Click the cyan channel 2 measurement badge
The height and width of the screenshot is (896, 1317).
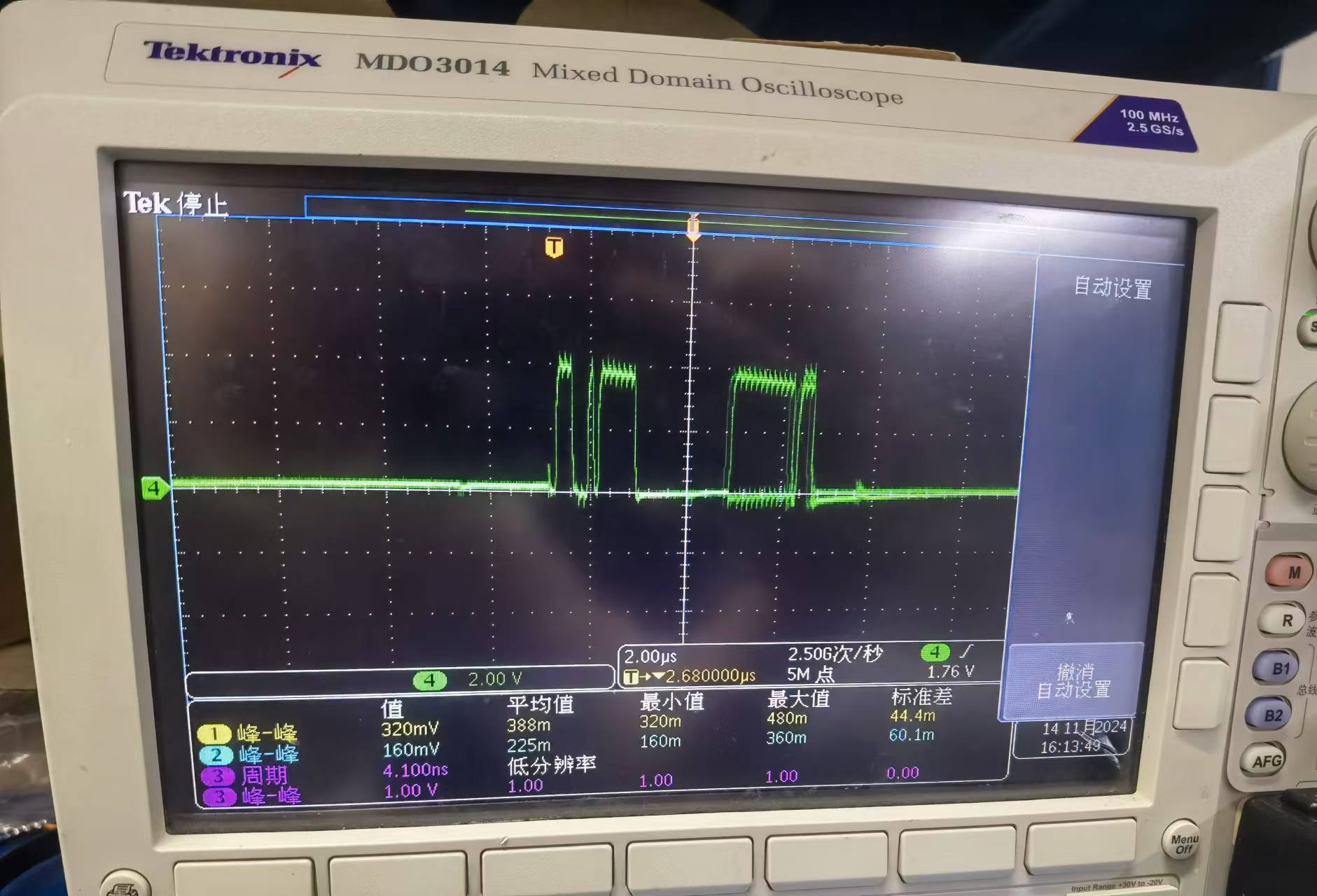click(216, 755)
